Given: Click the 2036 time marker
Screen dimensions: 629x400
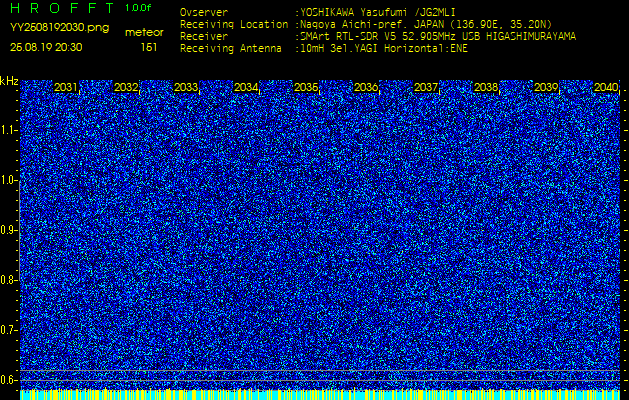Looking at the screenshot, I should pyautogui.click(x=366, y=87).
